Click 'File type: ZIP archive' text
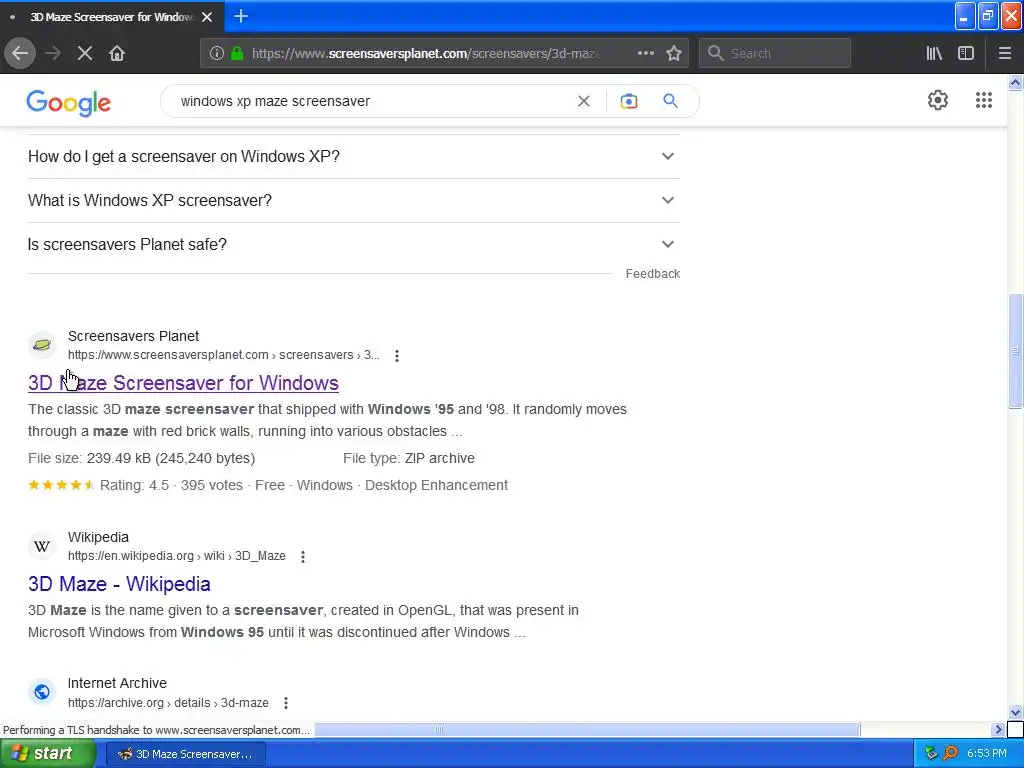Image resolution: width=1024 pixels, height=768 pixels. (x=409, y=458)
